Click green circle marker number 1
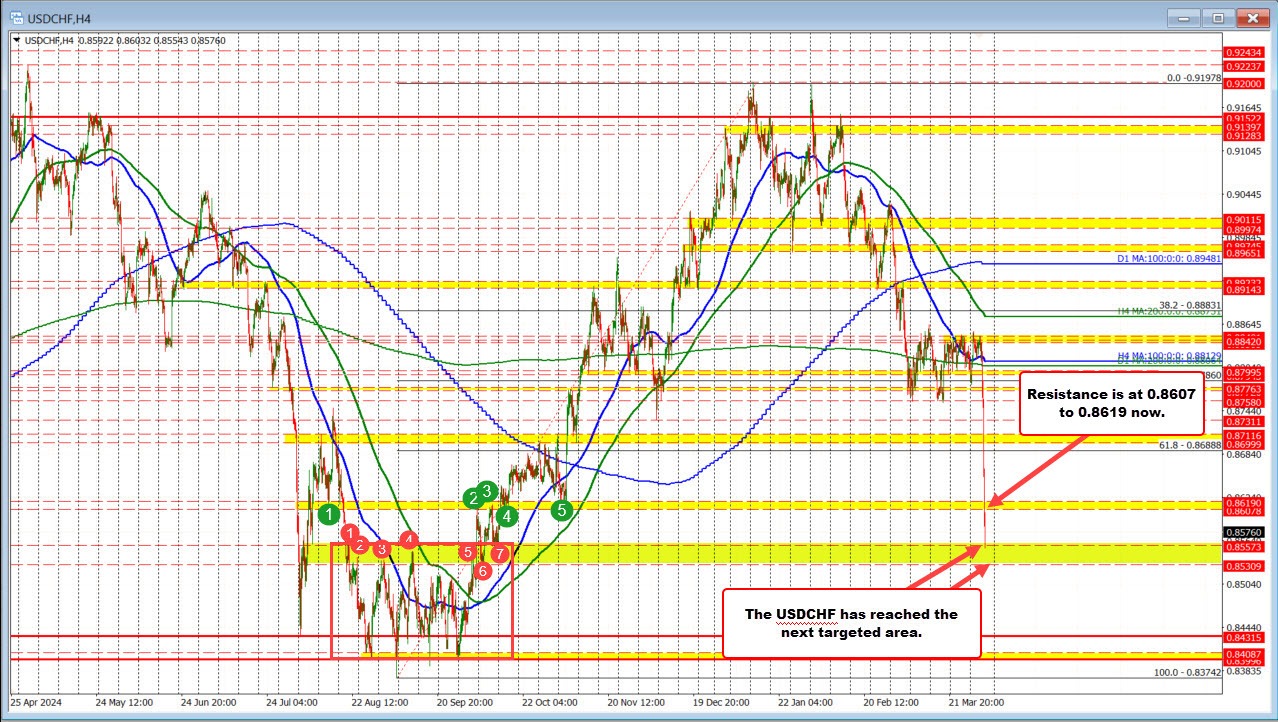The height and width of the screenshot is (722, 1278). click(329, 514)
